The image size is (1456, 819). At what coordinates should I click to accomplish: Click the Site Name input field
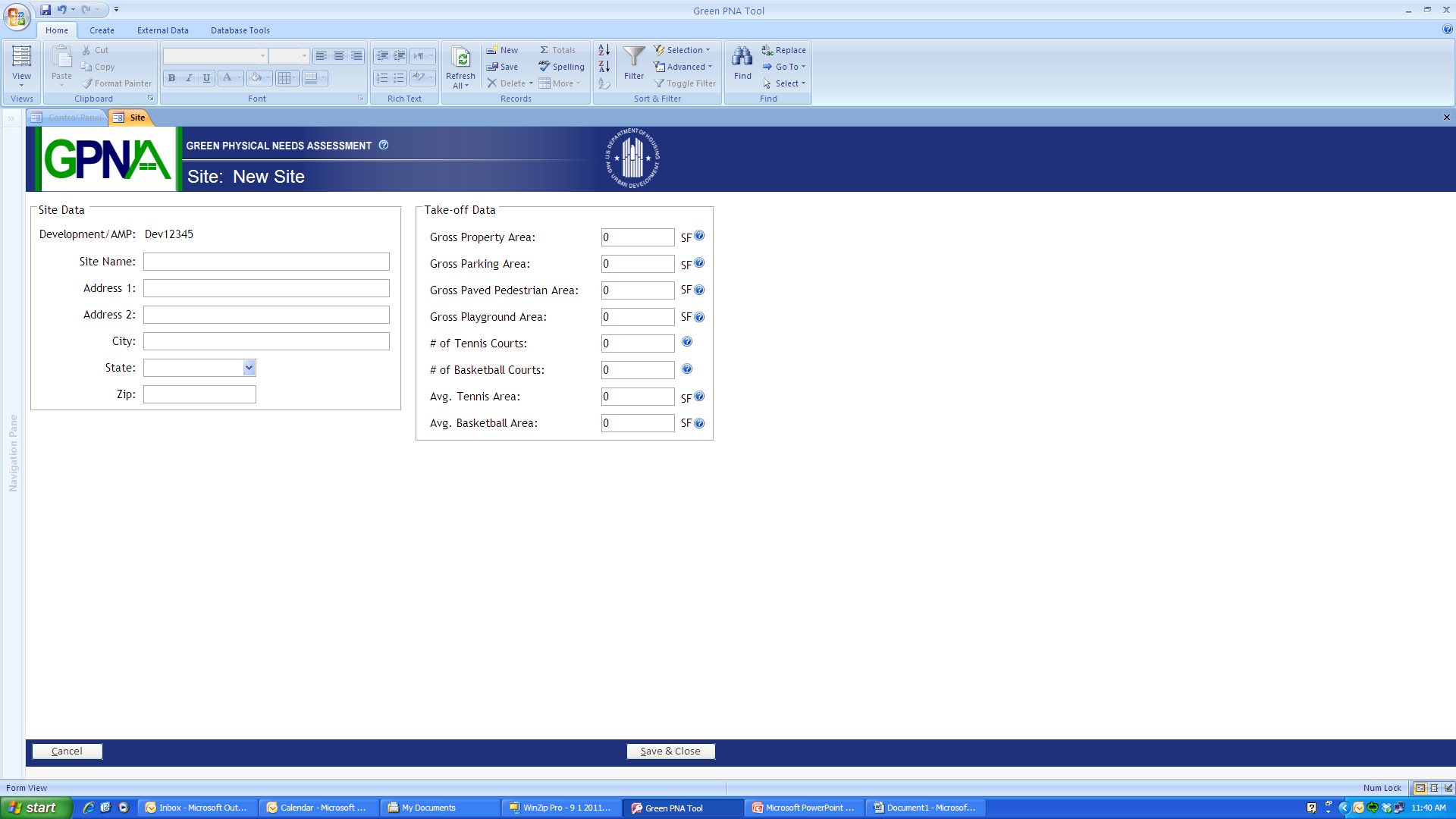266,262
